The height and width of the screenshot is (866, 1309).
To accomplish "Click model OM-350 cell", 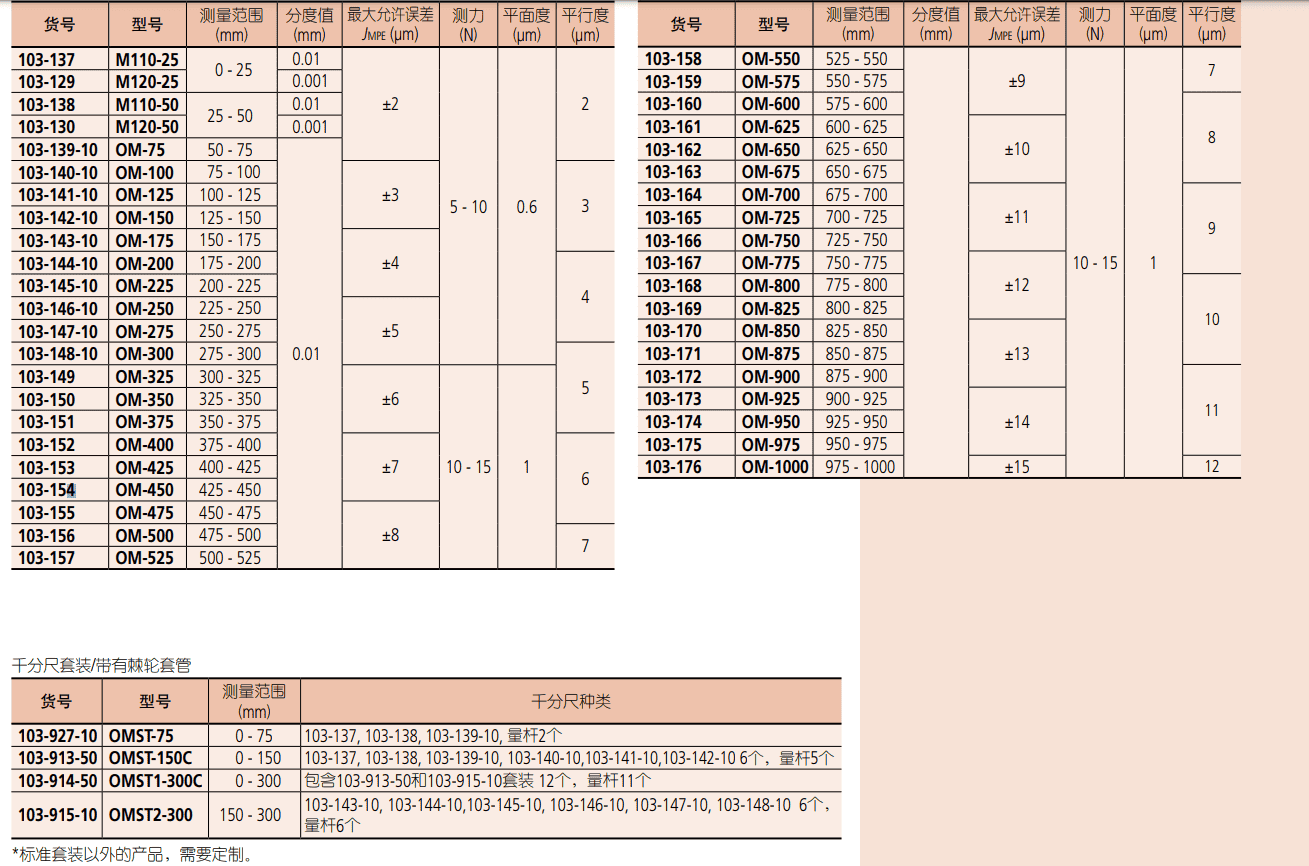I will click(144, 399).
